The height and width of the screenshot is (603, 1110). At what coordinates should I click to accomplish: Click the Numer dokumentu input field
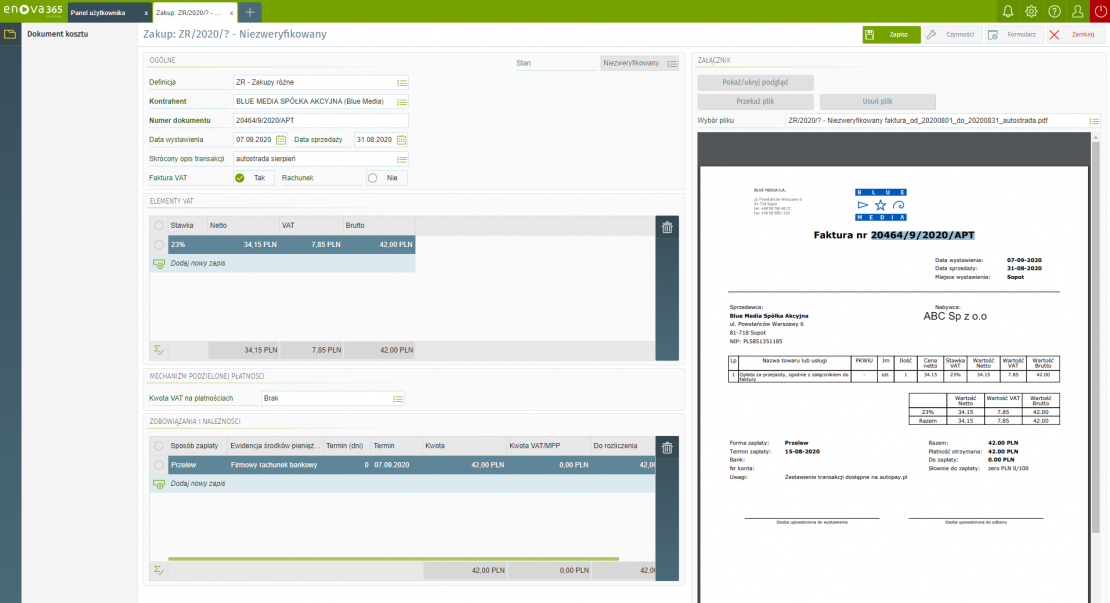pyautogui.click(x=320, y=120)
